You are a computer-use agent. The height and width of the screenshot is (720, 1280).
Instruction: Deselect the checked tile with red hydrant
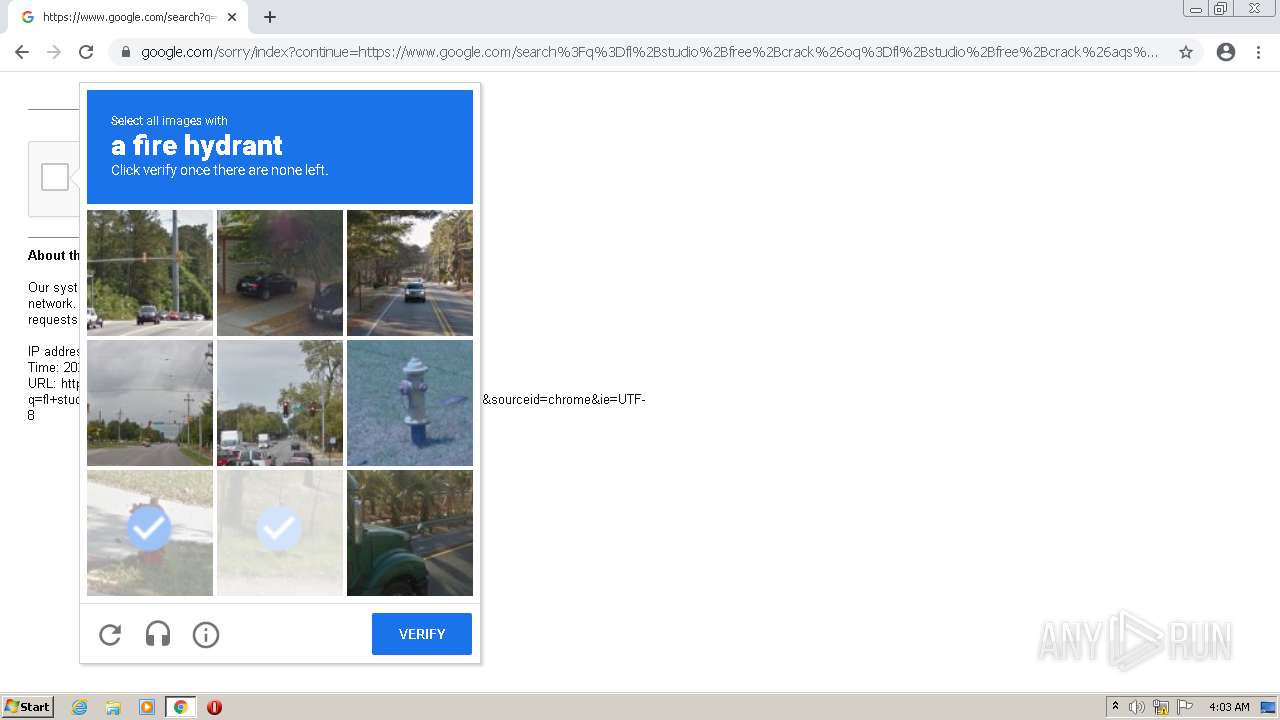[150, 533]
